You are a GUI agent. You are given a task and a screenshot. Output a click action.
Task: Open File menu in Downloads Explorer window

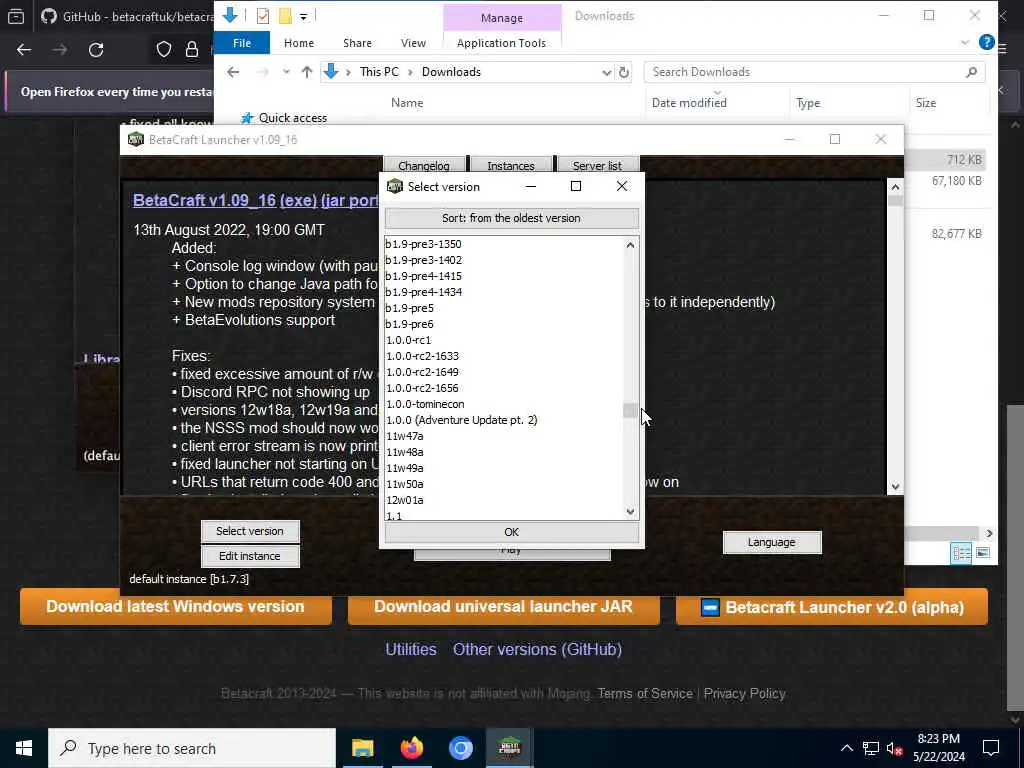pos(242,43)
